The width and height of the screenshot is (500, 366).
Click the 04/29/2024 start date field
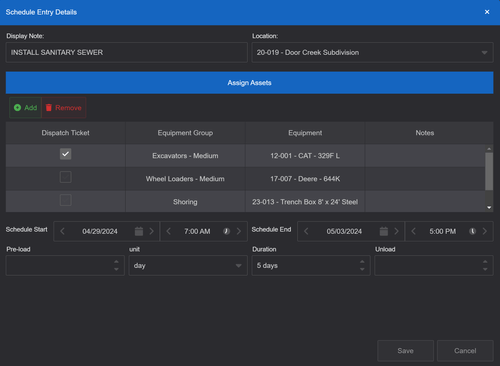tap(100, 231)
